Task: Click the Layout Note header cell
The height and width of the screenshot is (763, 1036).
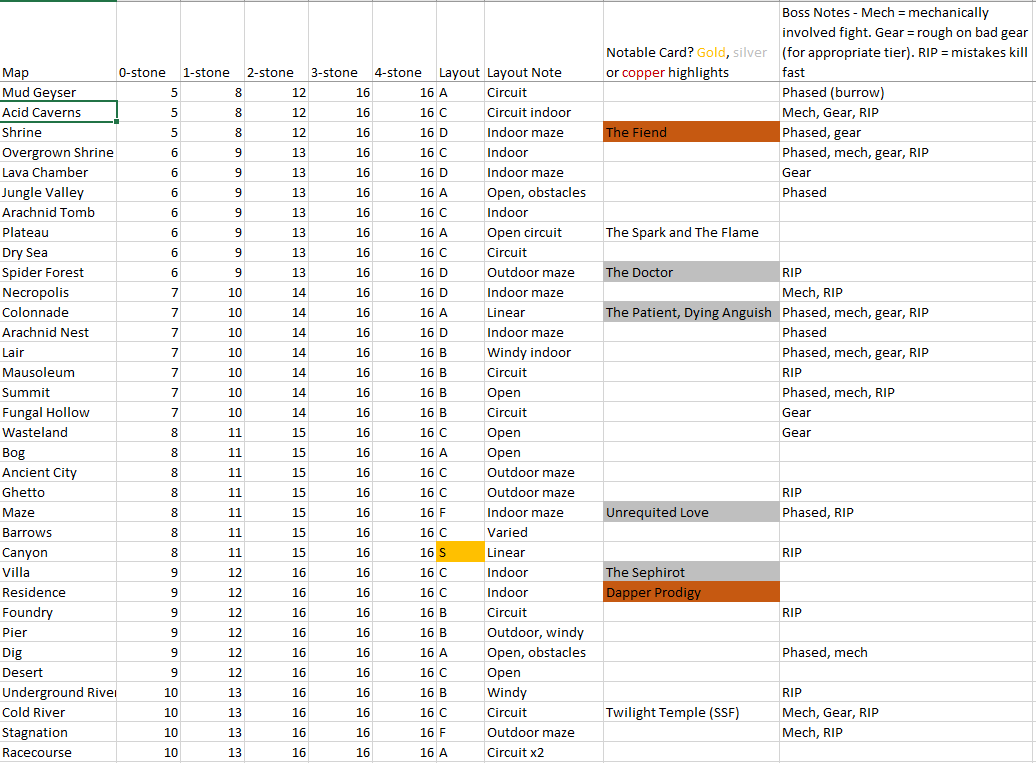Action: [544, 42]
